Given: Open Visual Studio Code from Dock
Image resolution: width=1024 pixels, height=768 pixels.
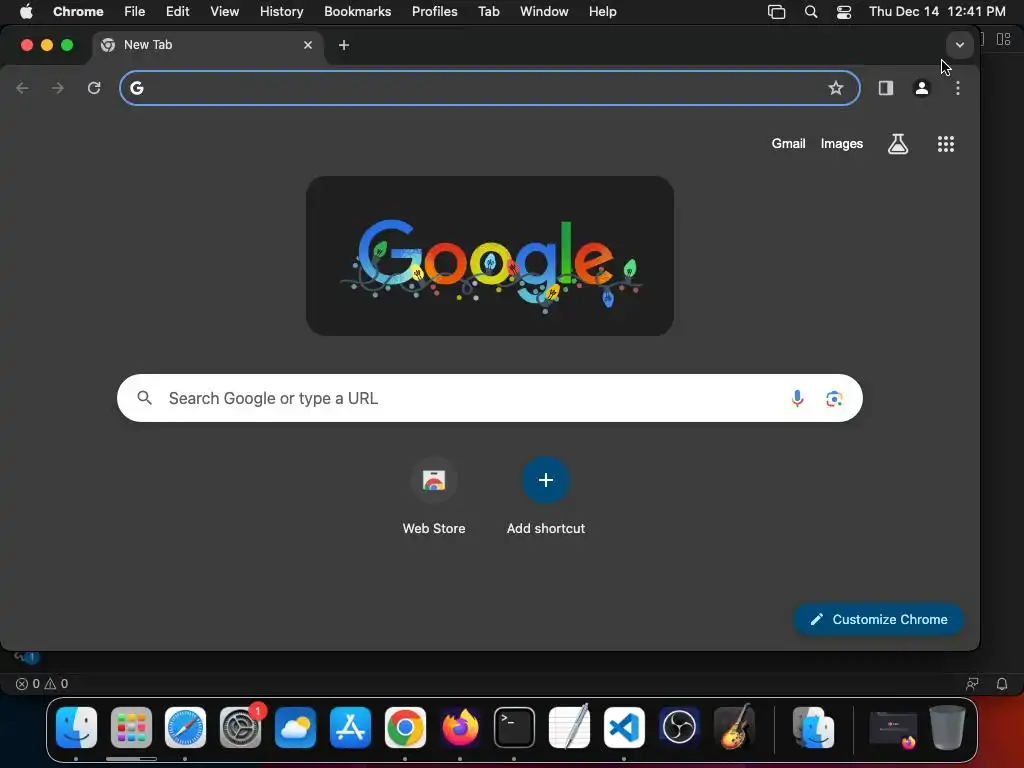Looking at the screenshot, I should click(x=624, y=728).
